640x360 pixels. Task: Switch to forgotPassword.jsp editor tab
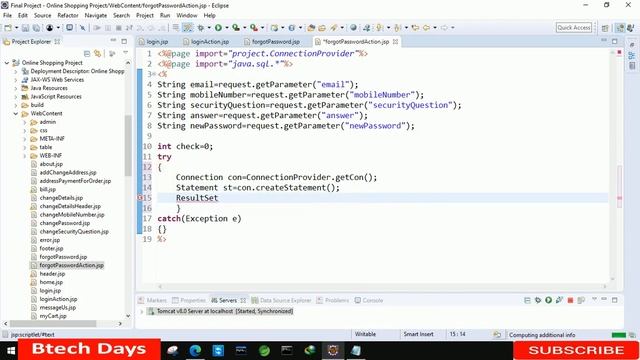[272, 42]
